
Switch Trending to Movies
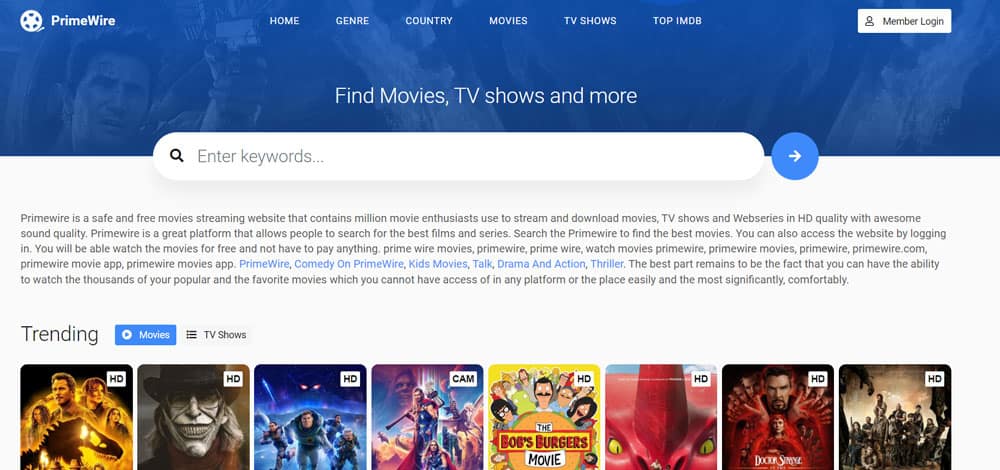145,335
